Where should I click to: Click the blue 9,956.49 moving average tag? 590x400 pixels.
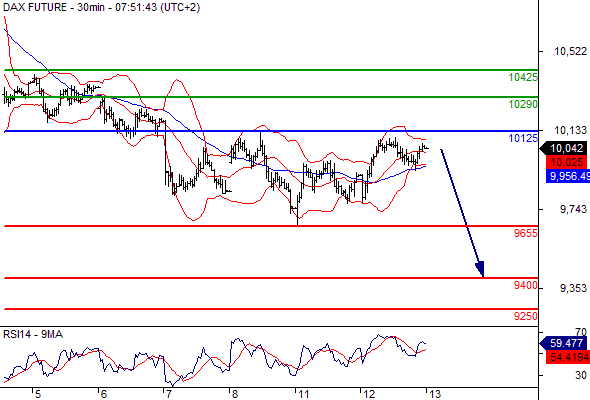click(568, 176)
